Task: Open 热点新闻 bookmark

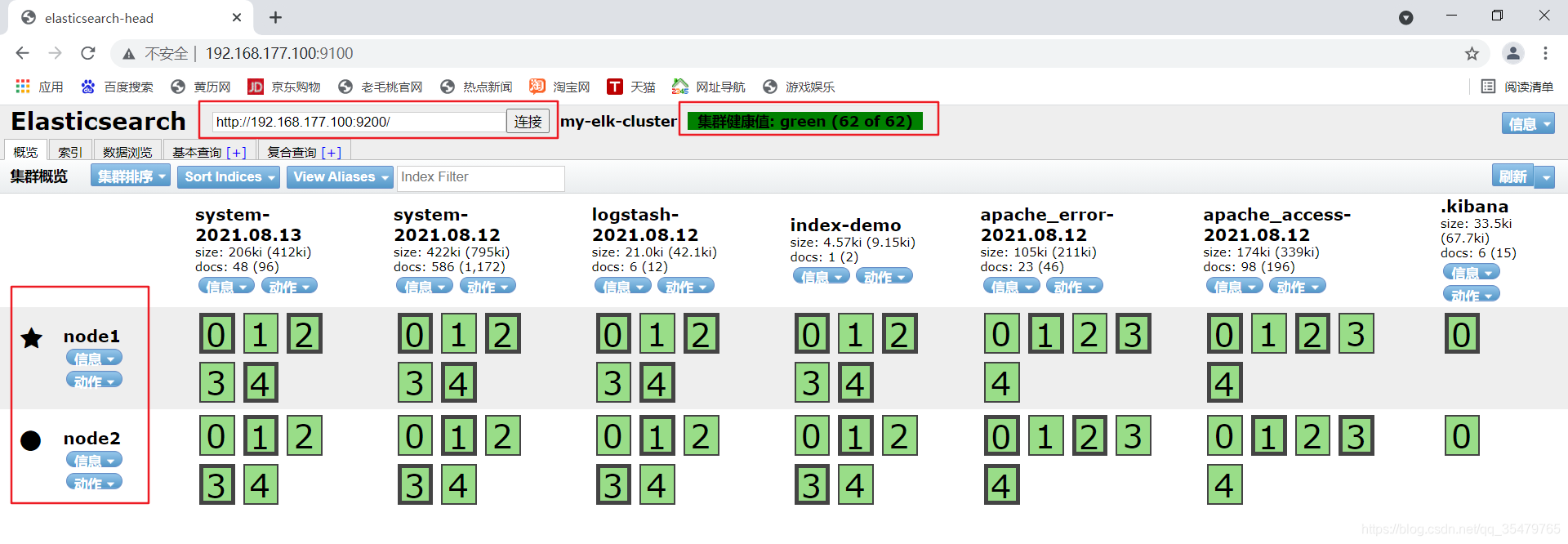Action: [x=476, y=87]
